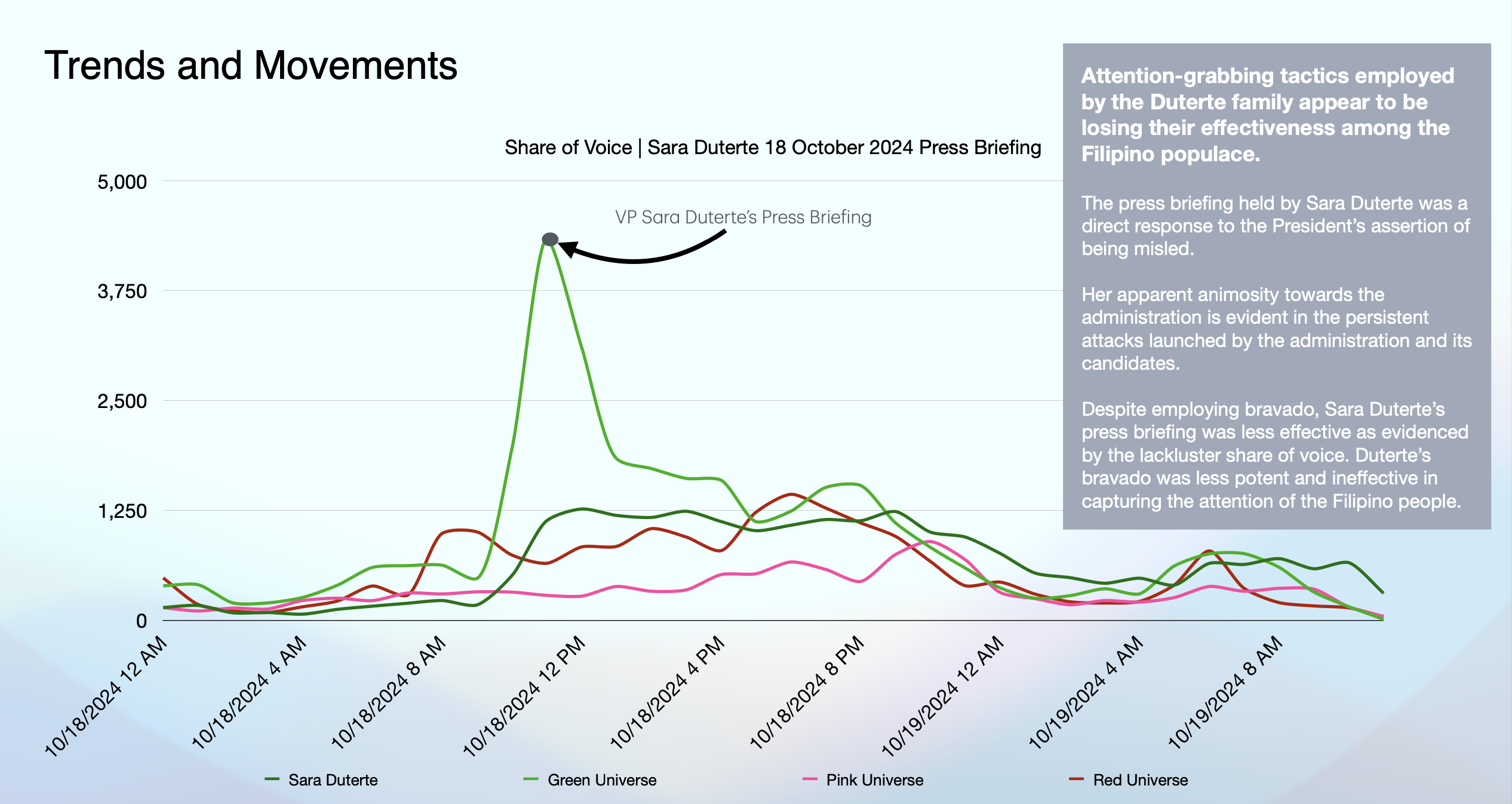Click the Red Universe legend entry

1129,780
